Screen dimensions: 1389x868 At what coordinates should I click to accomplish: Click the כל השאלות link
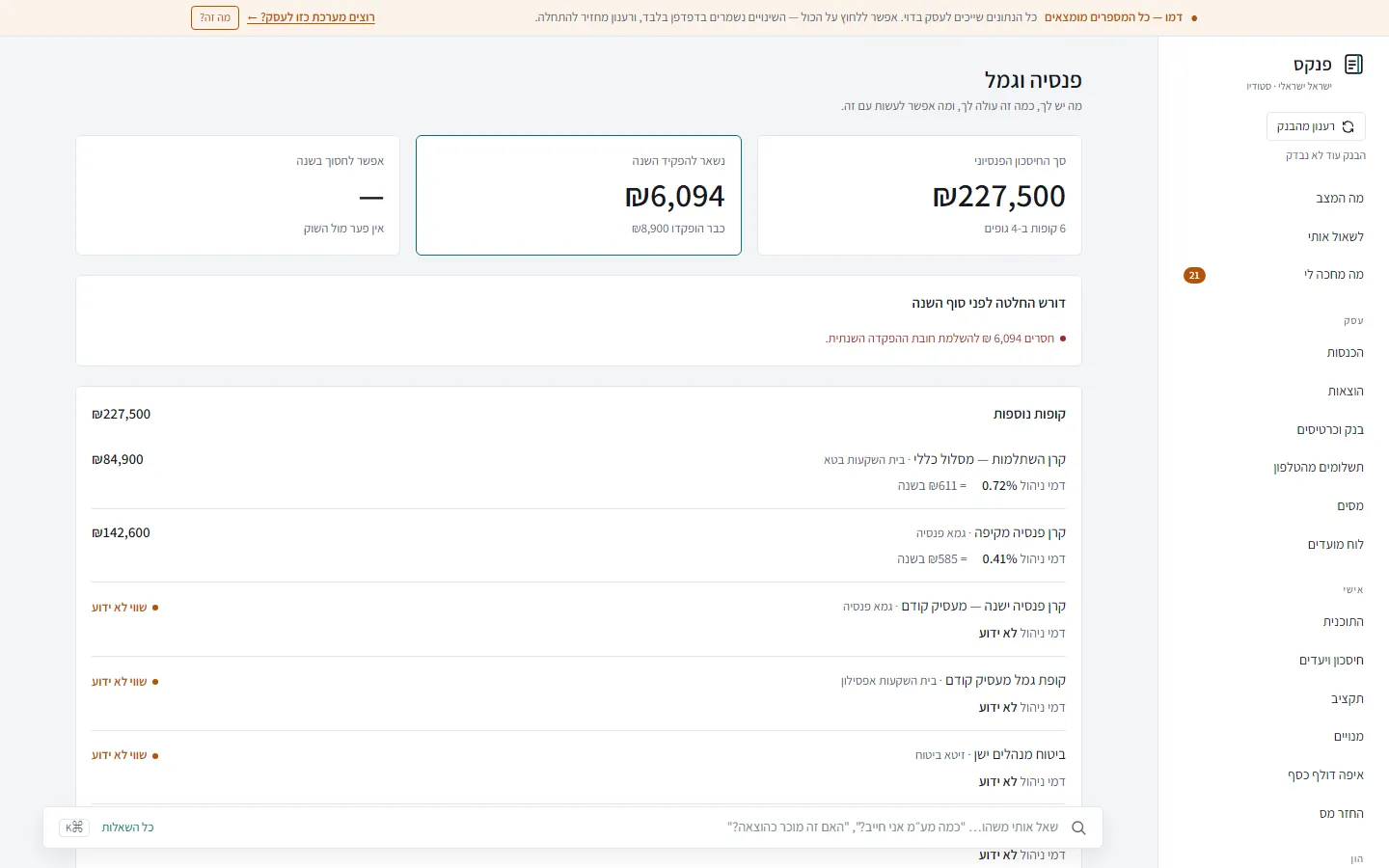[128, 827]
